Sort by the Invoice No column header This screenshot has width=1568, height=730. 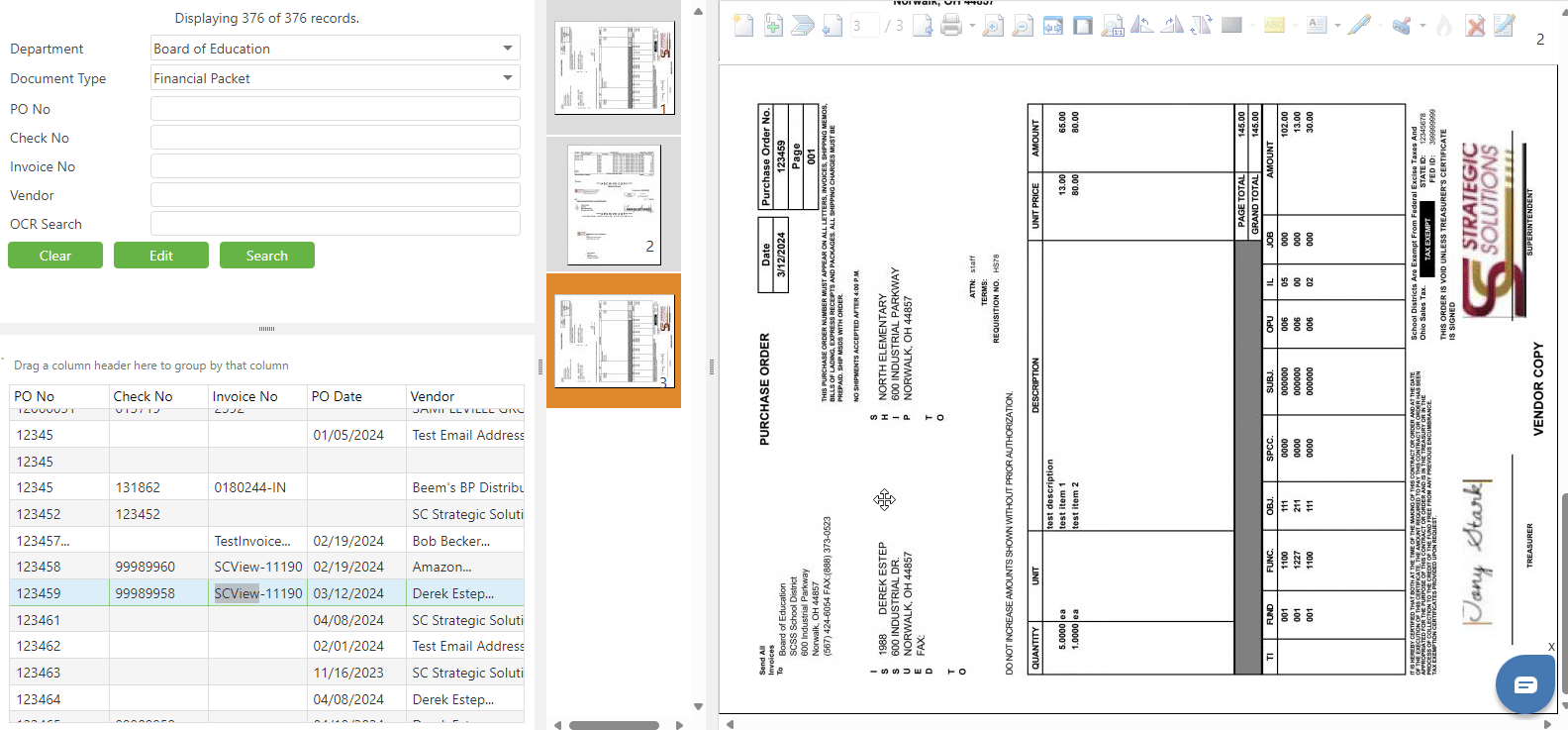[x=257, y=396]
